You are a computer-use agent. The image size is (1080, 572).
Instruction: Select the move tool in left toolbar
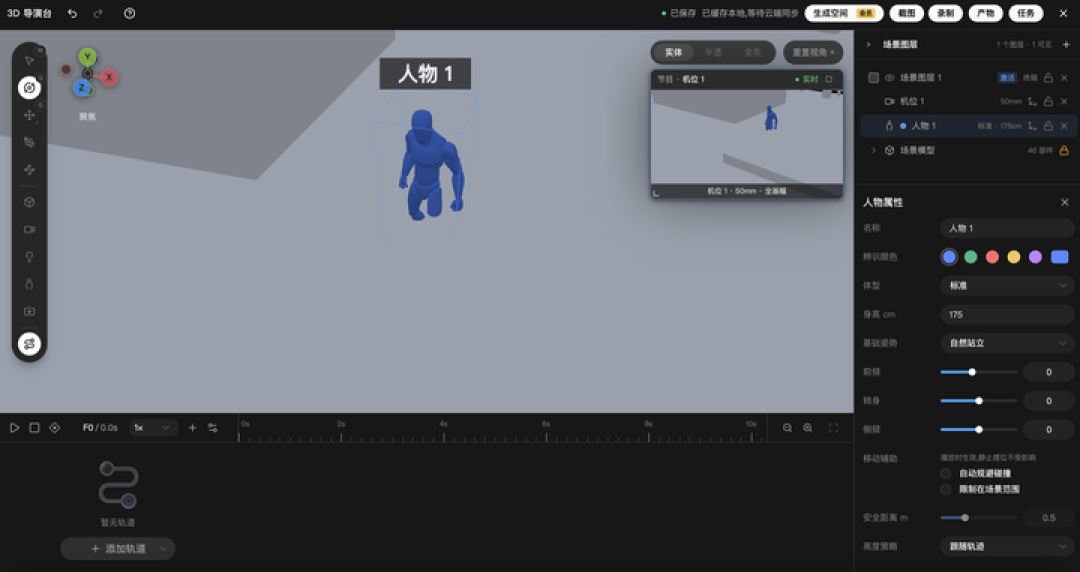(x=29, y=115)
